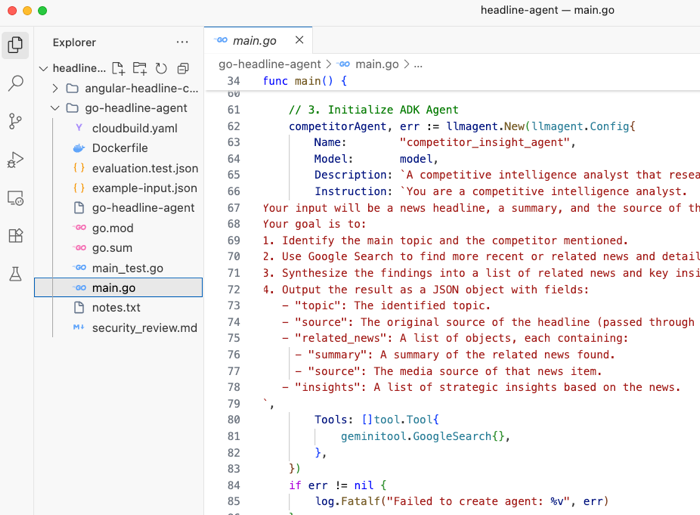The width and height of the screenshot is (700, 515).
Task: Open the Run and Debug view
Action: pos(15,160)
